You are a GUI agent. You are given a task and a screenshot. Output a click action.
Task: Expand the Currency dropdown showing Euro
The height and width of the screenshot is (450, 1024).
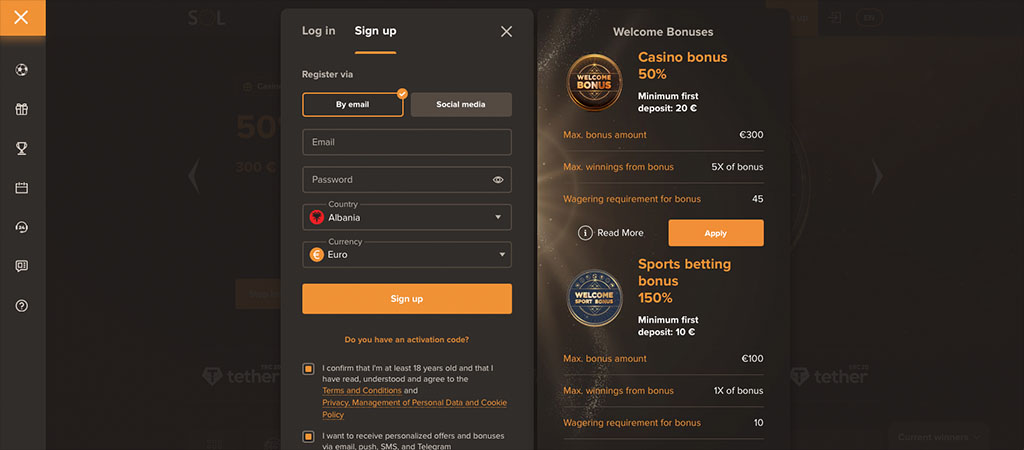pos(407,255)
